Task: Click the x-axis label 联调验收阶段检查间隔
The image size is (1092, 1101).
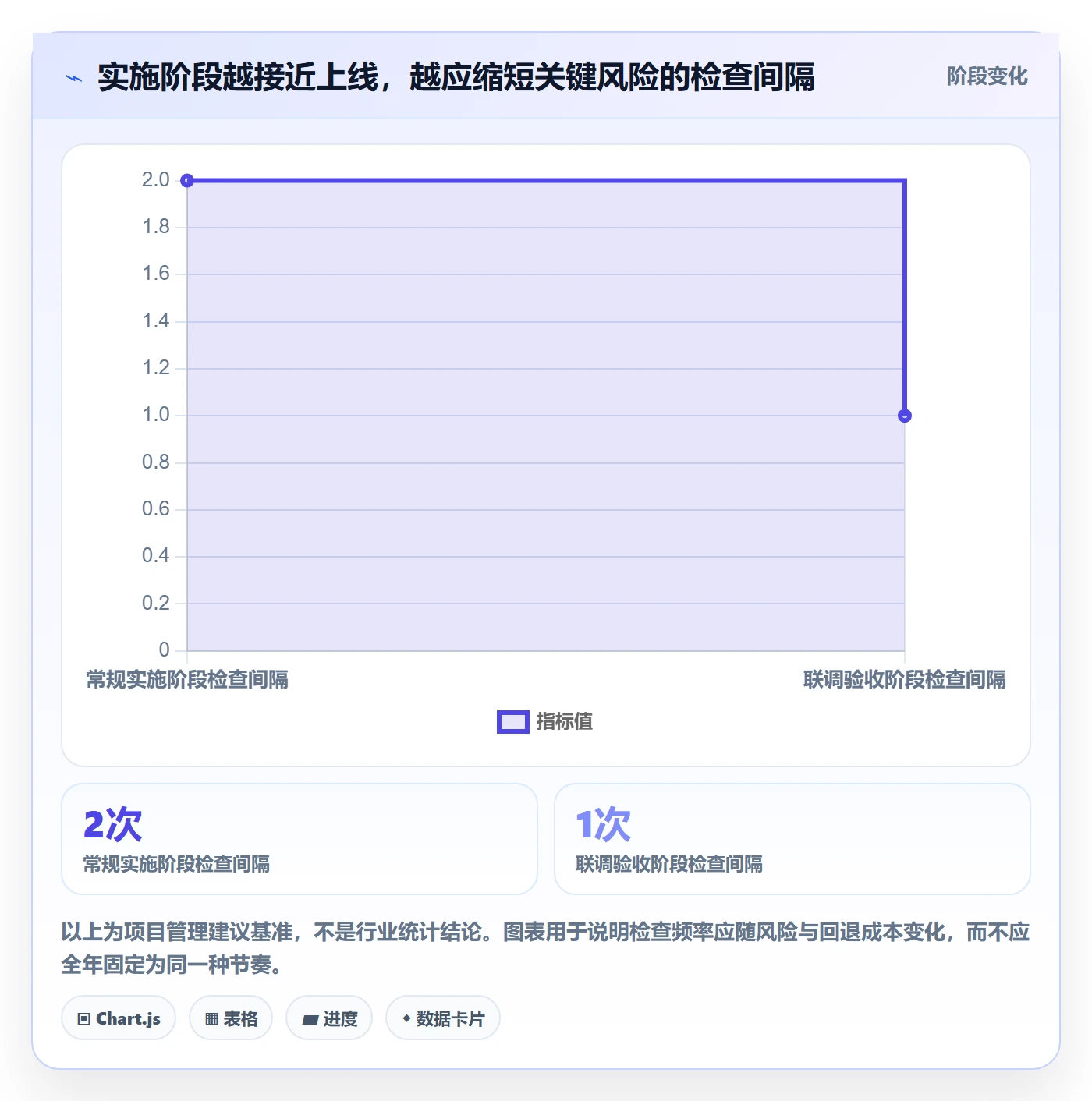Action: [x=905, y=680]
